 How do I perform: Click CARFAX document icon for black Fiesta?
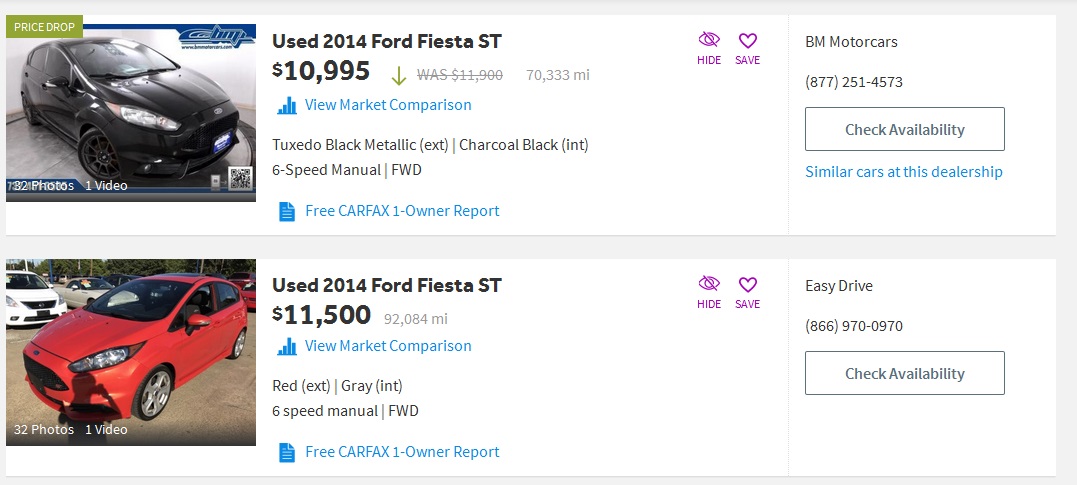(x=287, y=211)
